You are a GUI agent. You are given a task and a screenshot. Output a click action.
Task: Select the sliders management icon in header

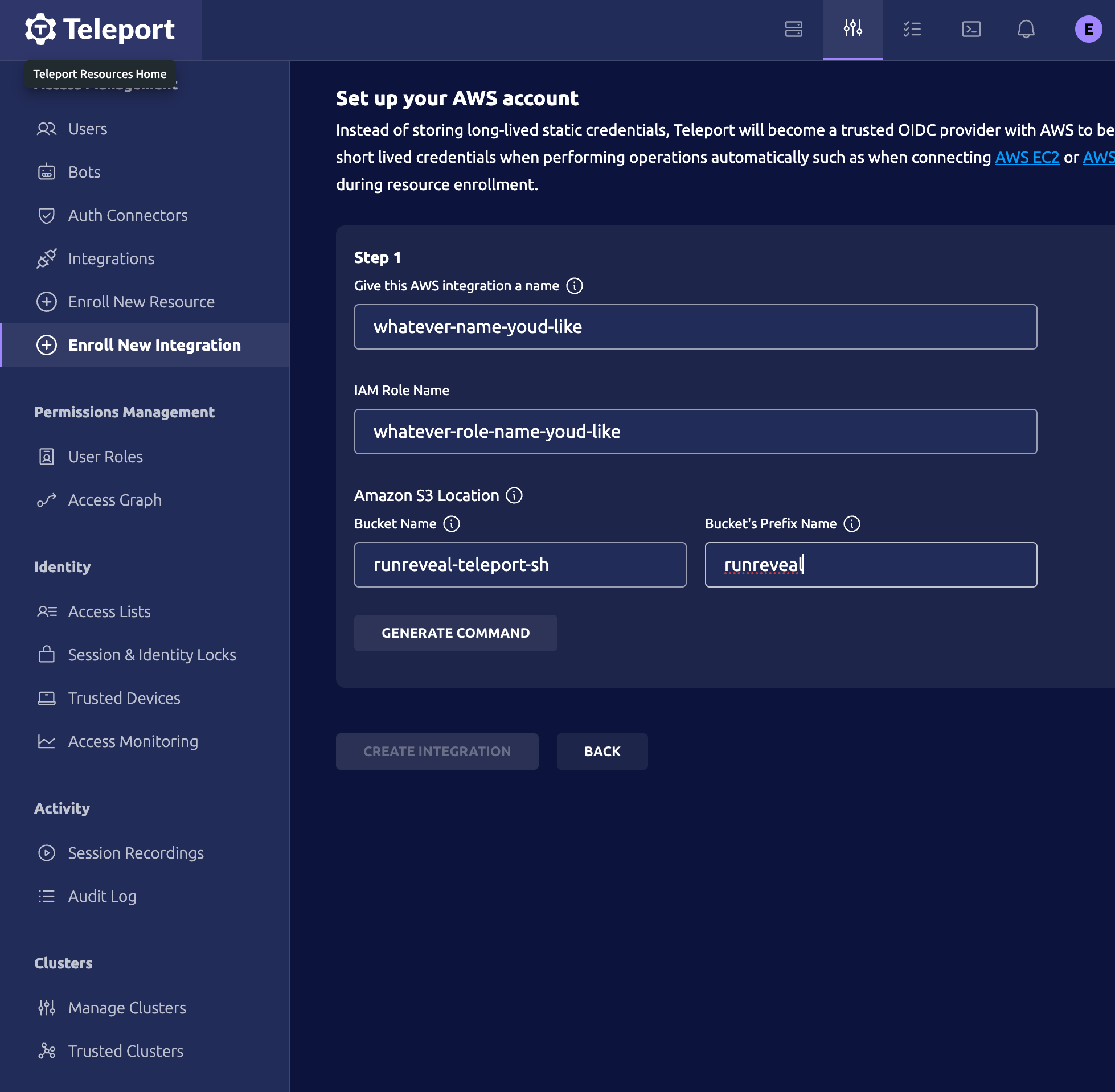[852, 29]
